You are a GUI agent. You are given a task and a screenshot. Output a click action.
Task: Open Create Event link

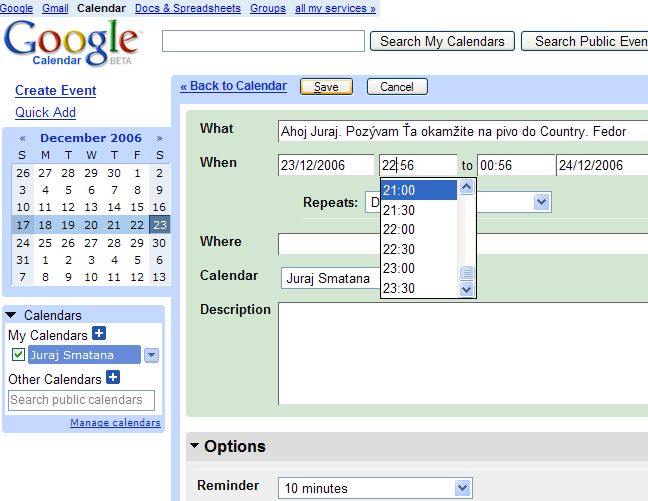click(55, 90)
